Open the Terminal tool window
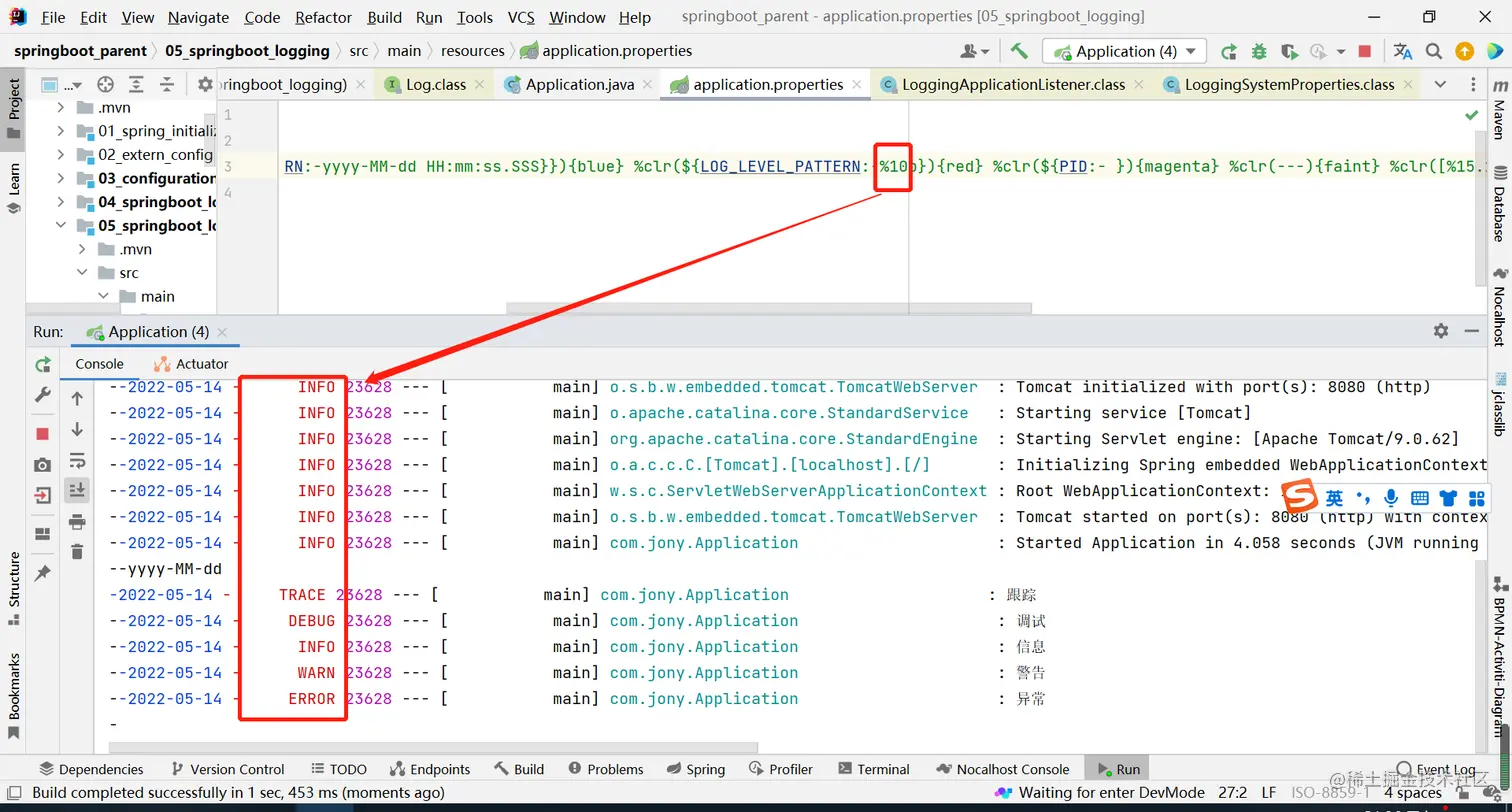 tap(873, 769)
